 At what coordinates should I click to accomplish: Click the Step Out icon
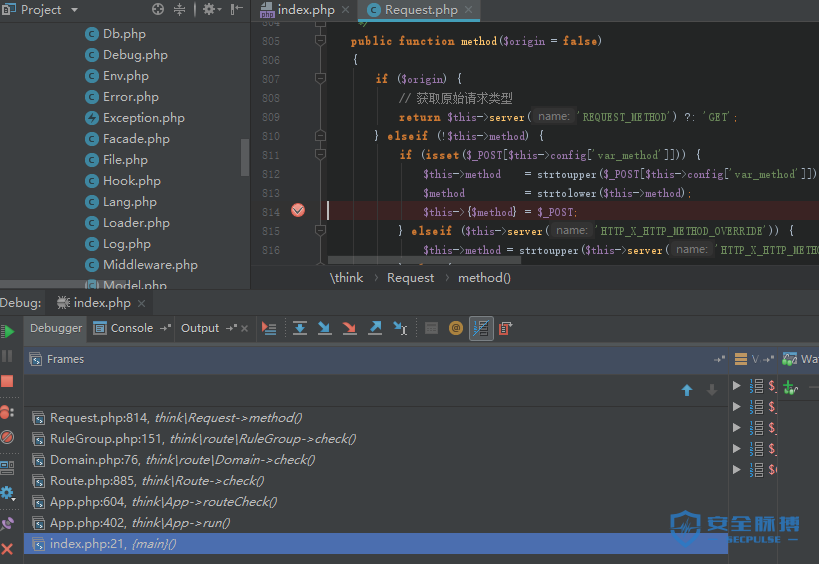[375, 328]
